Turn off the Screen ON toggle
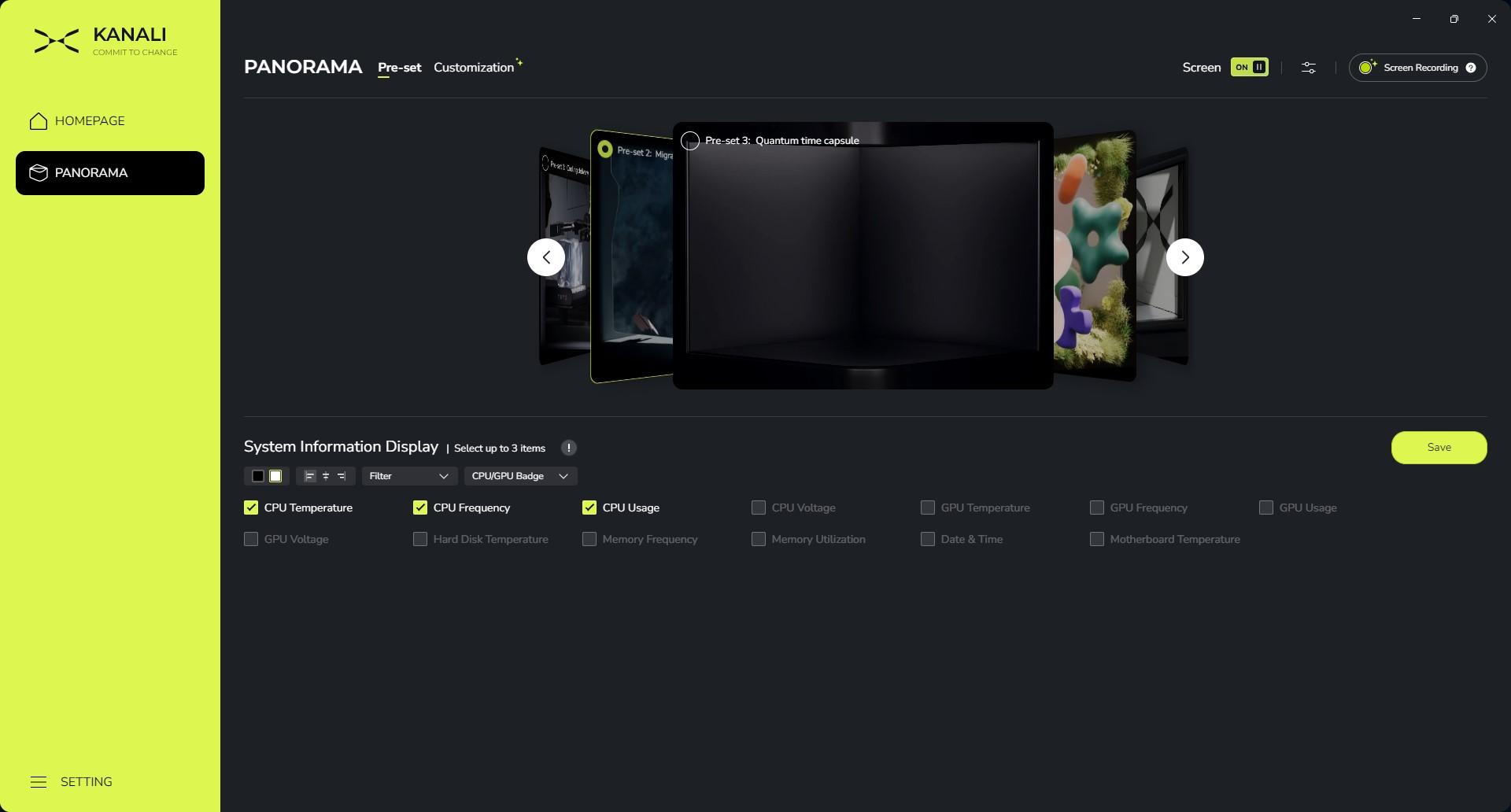Image resolution: width=1511 pixels, height=812 pixels. (x=1249, y=68)
